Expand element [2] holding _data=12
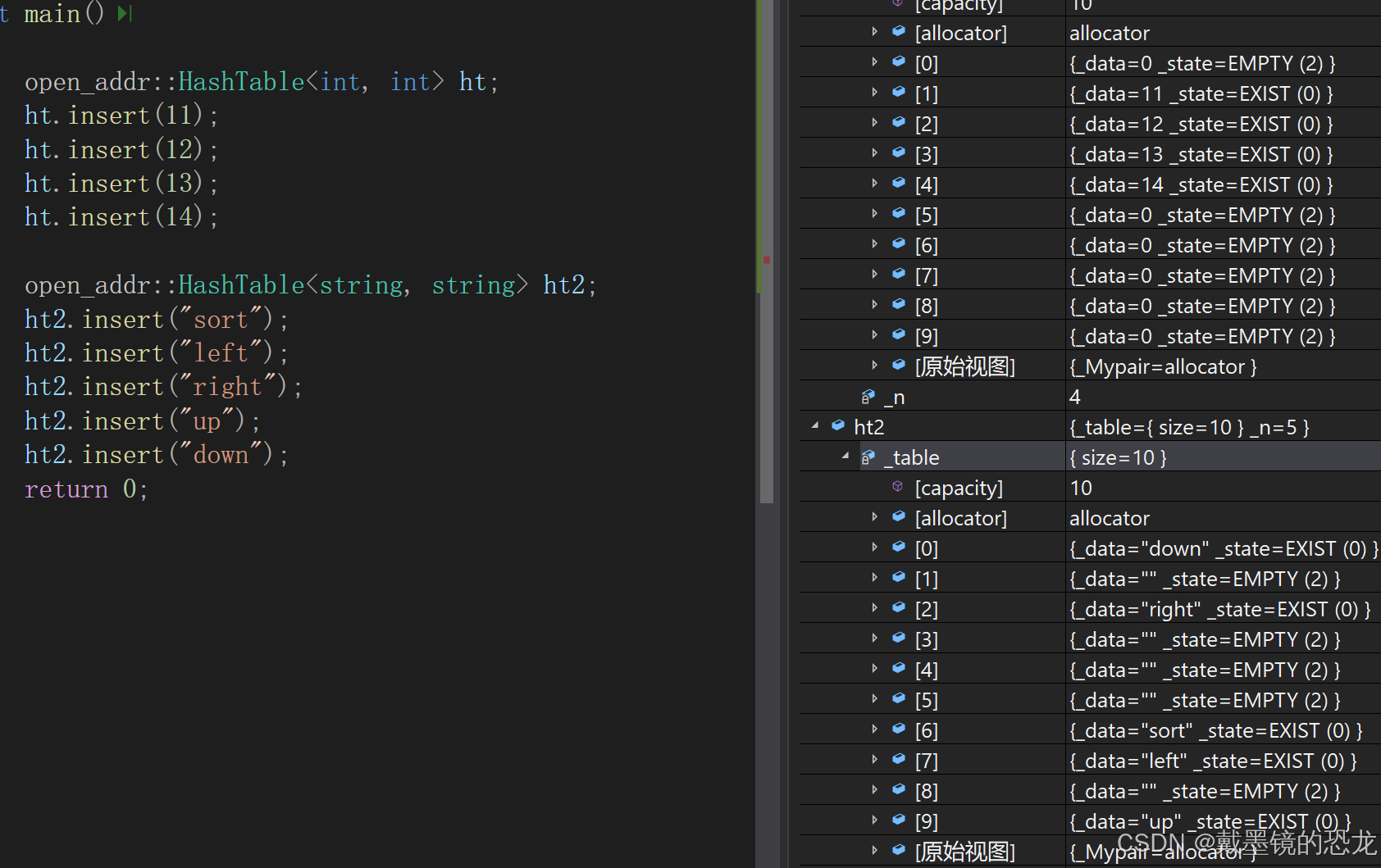 [x=874, y=123]
